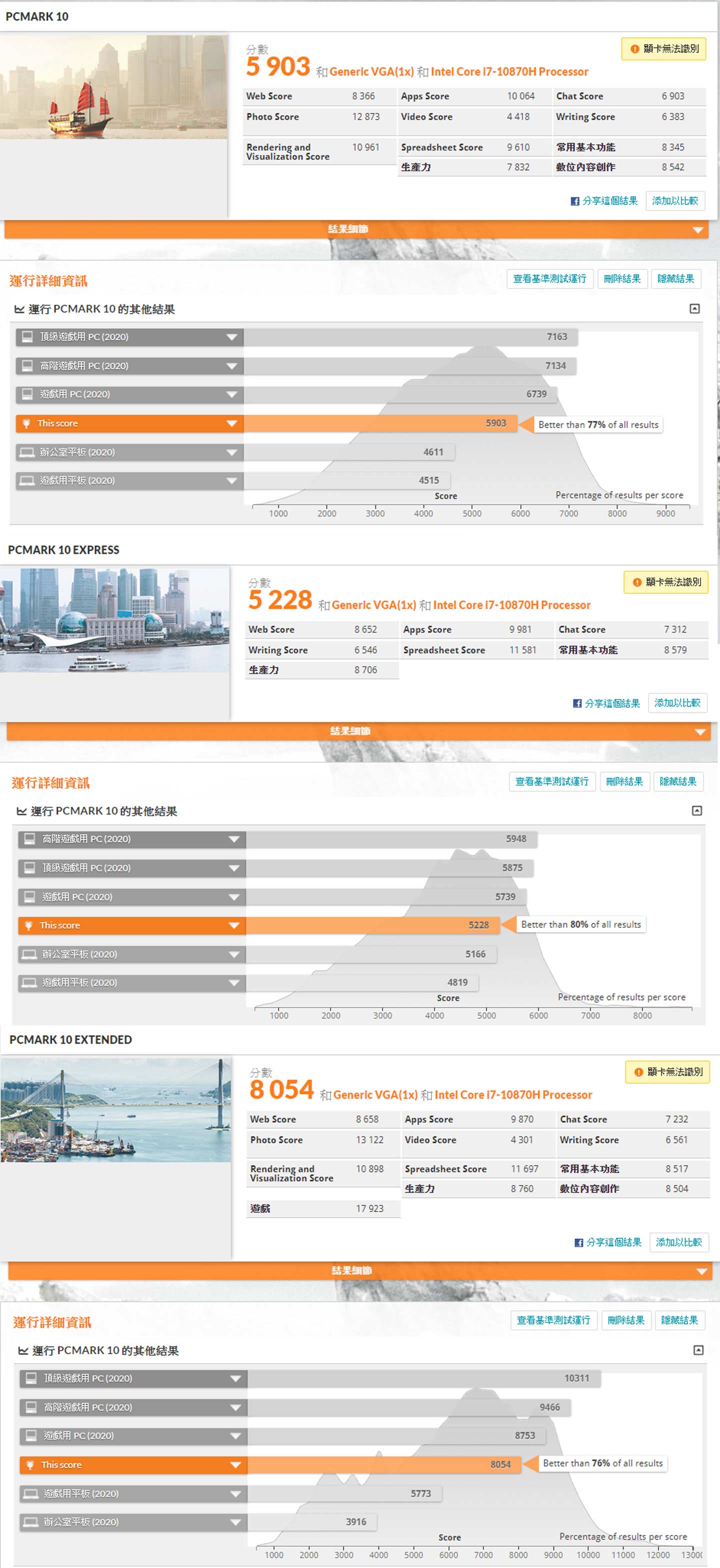This screenshot has width=720, height=1568.
Task: Click 遊戲 score value 17 923
Action: coord(369,1209)
